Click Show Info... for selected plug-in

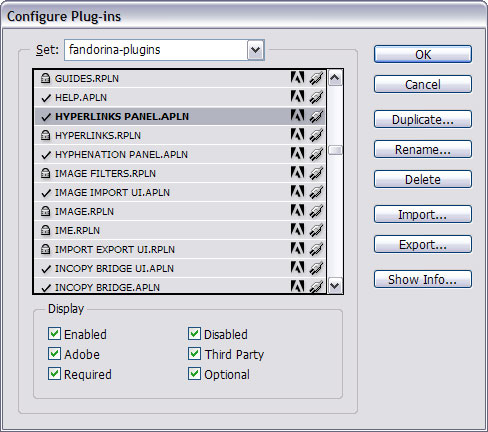pyautogui.click(x=423, y=279)
